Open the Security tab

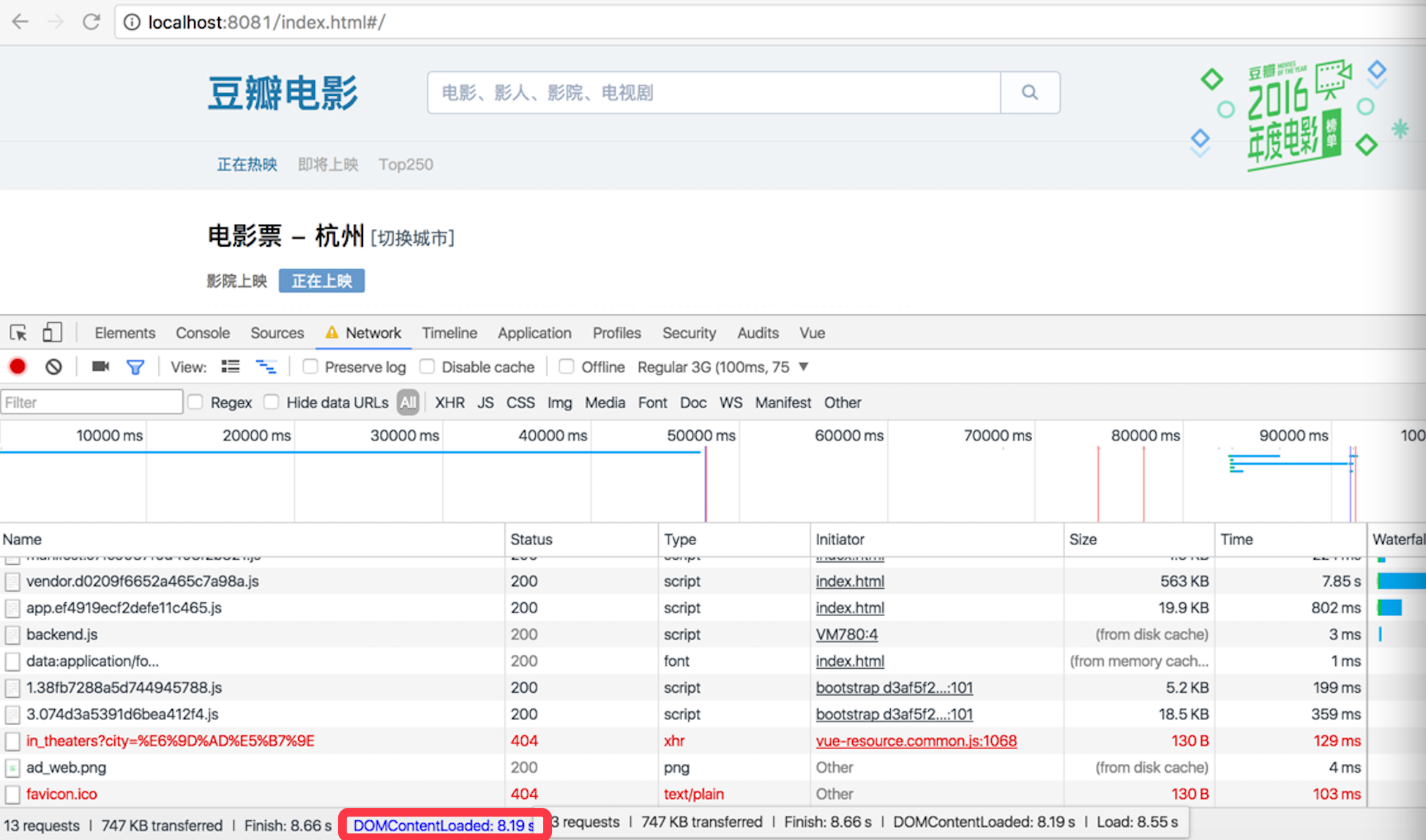(689, 333)
